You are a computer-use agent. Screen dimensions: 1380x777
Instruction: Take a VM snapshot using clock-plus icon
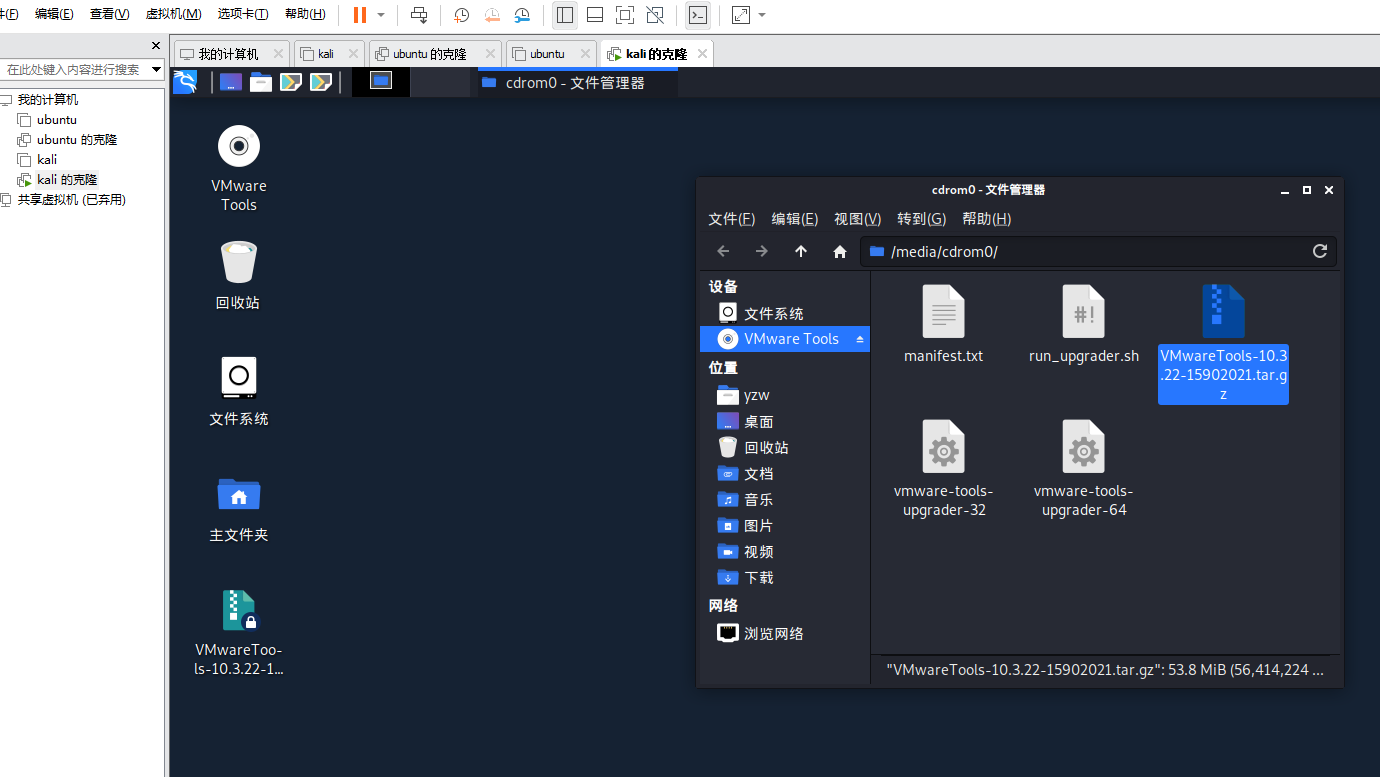[461, 15]
